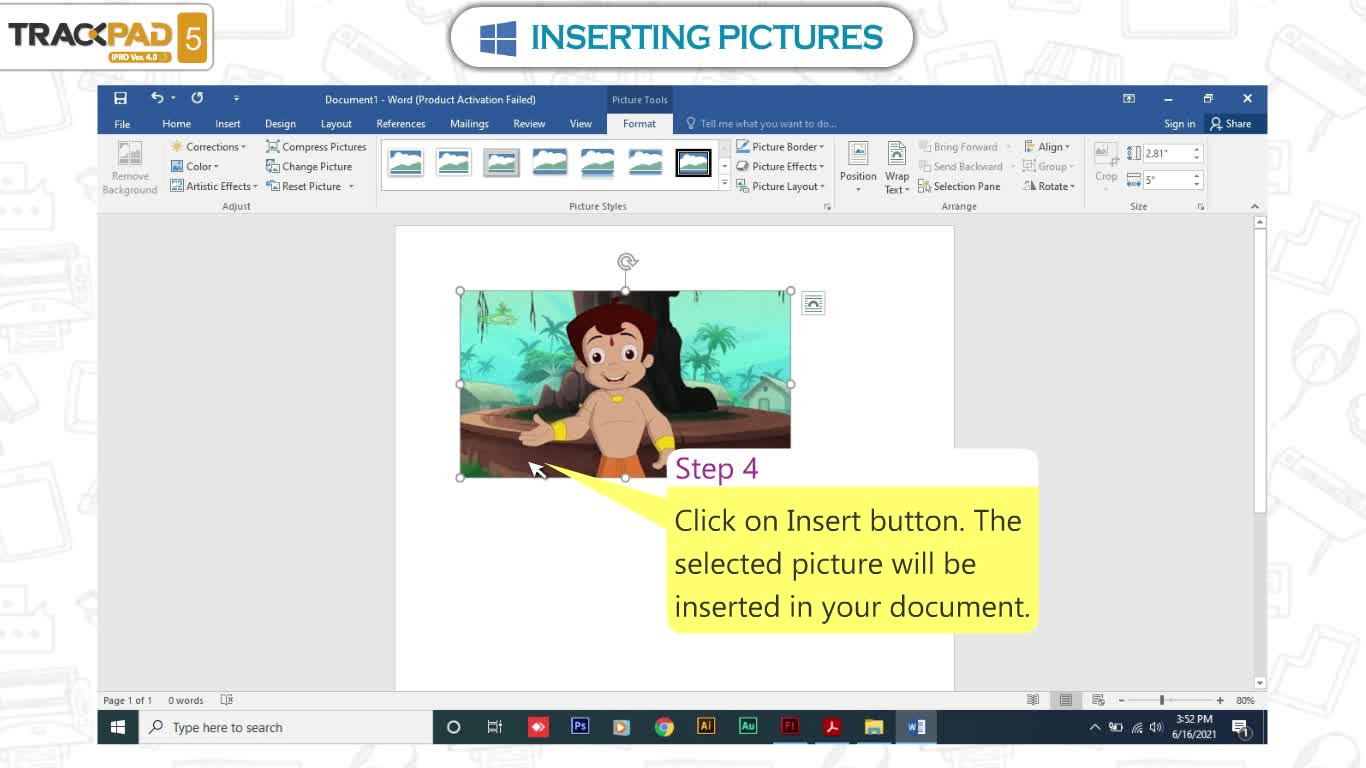Open Picture Layout dropdown
Image resolution: width=1366 pixels, height=768 pixels.
tap(780, 186)
